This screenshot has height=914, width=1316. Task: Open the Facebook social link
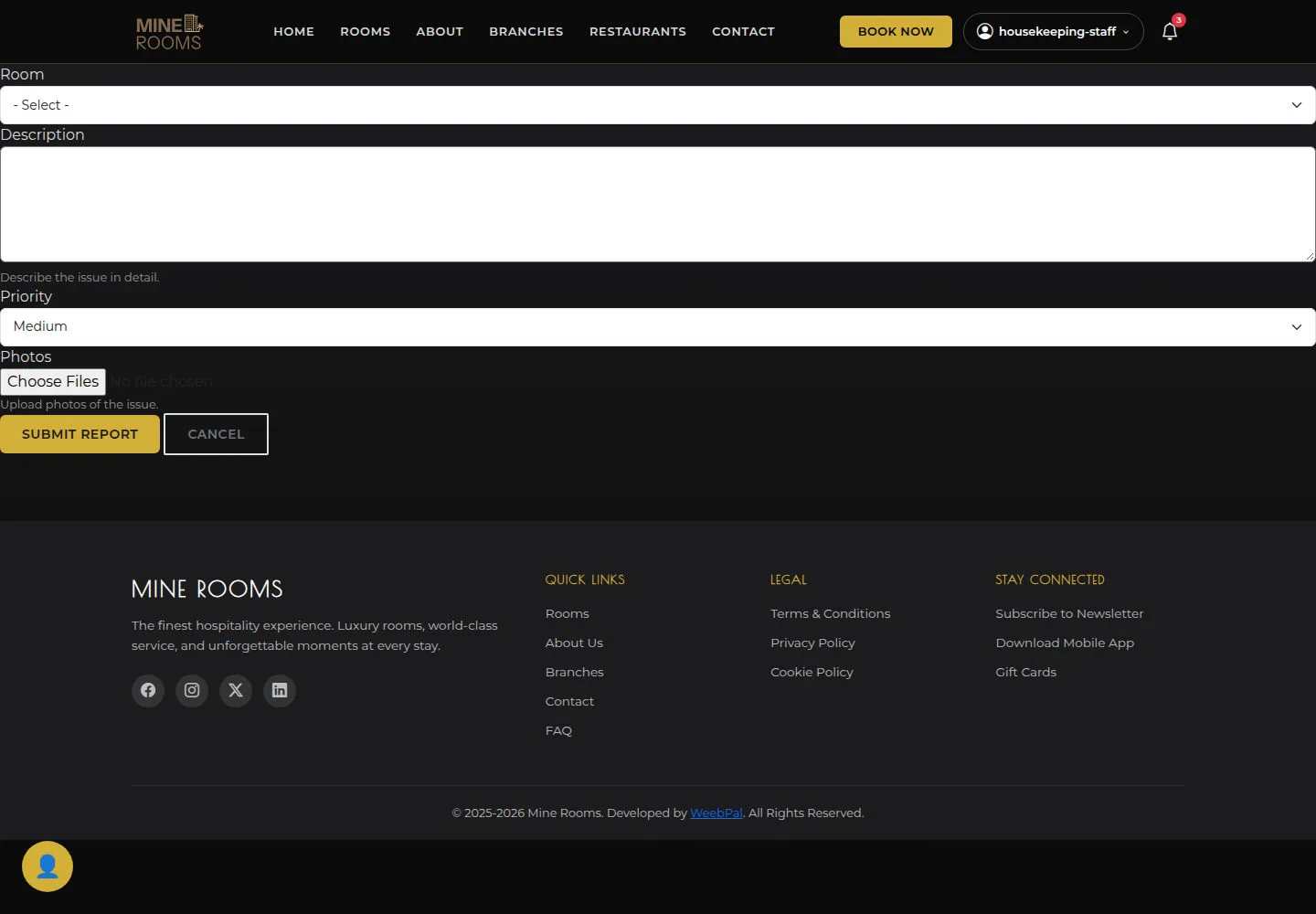148,690
